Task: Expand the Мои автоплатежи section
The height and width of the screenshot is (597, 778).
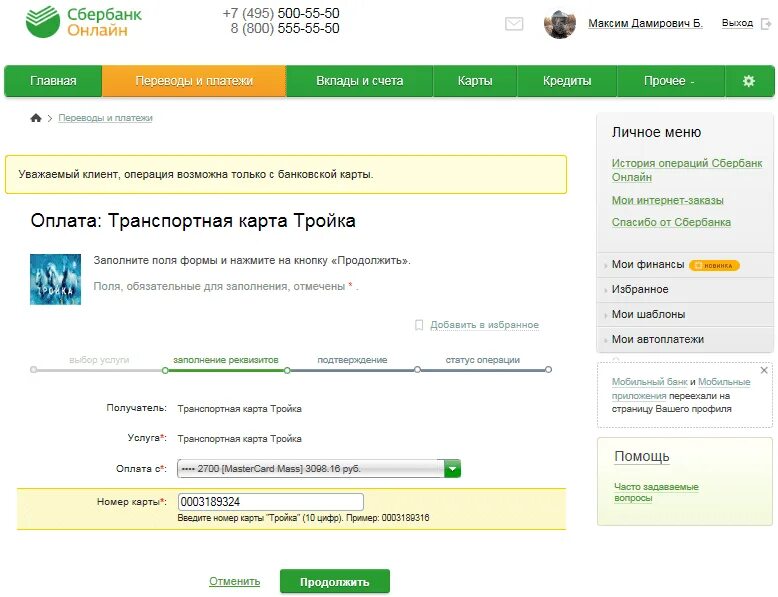Action: coord(657,339)
